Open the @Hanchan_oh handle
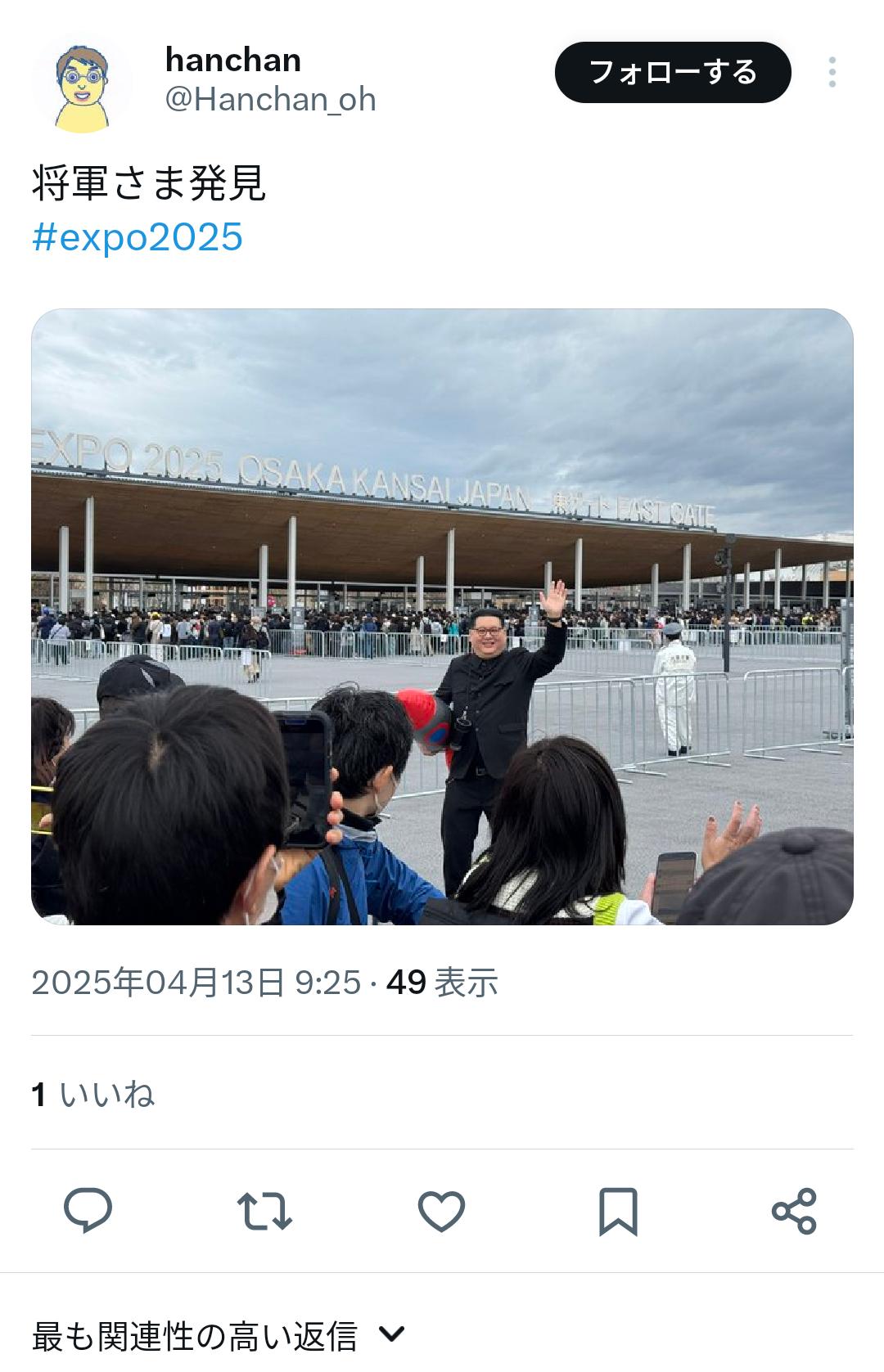The image size is (884, 1372). [270, 99]
